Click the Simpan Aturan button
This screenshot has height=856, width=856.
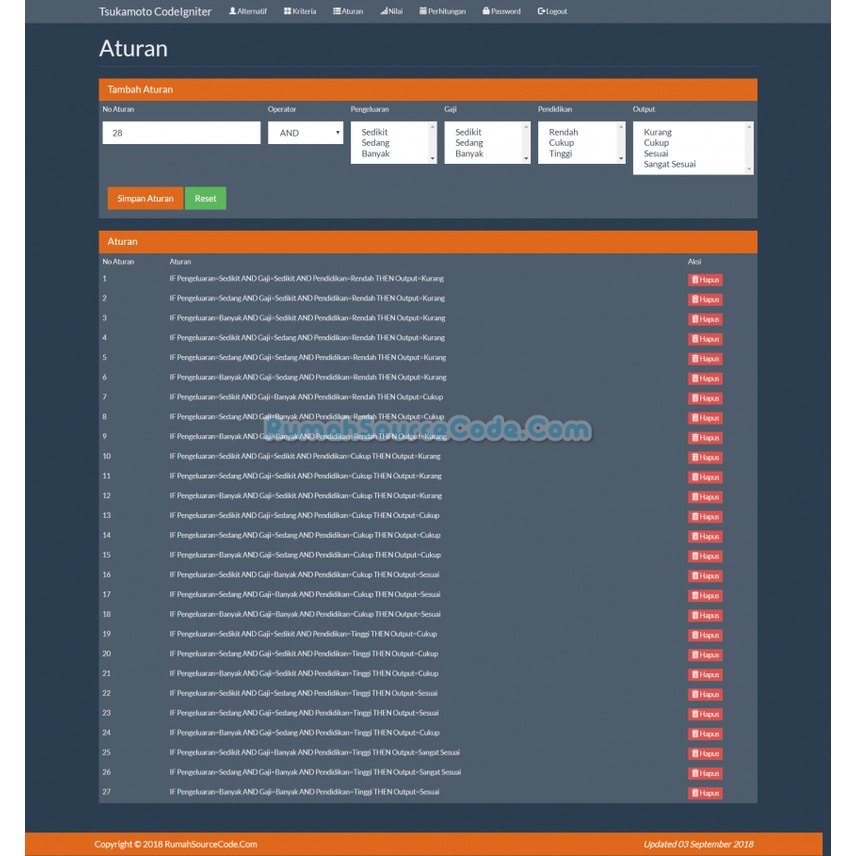coord(145,198)
